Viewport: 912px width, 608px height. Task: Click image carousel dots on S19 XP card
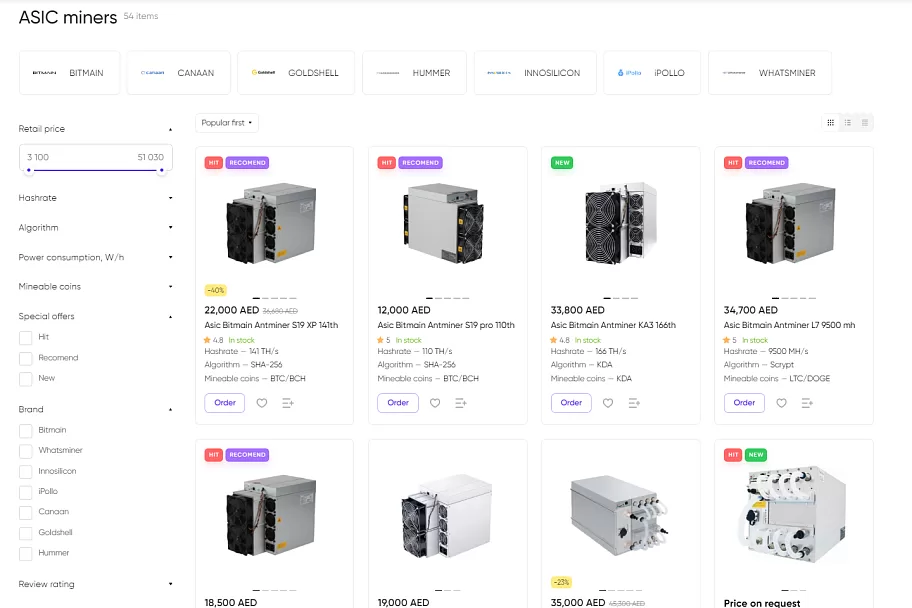(x=274, y=298)
